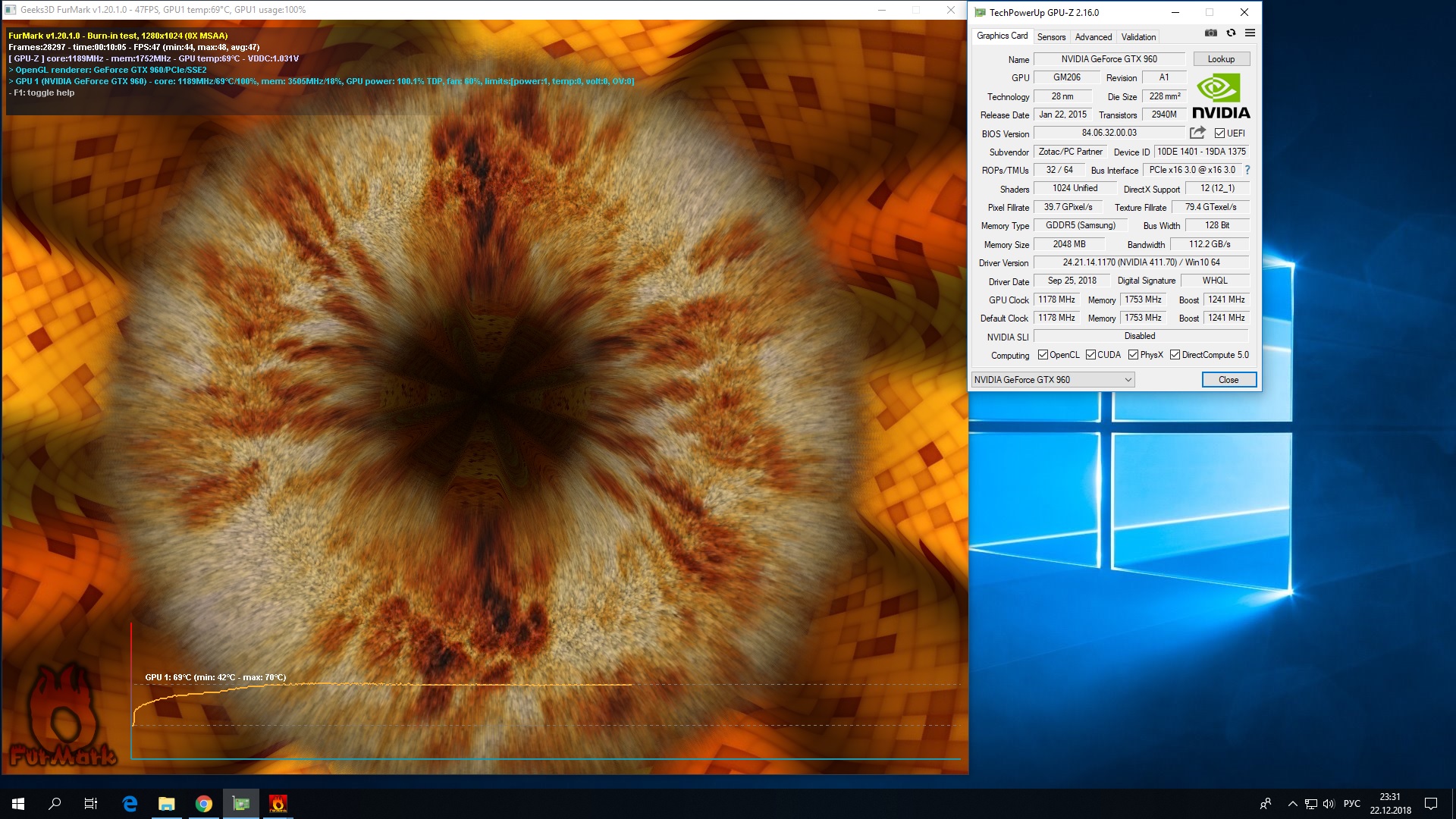1456x819 pixels.
Task: Click the GPU Name field
Action: click(1109, 59)
